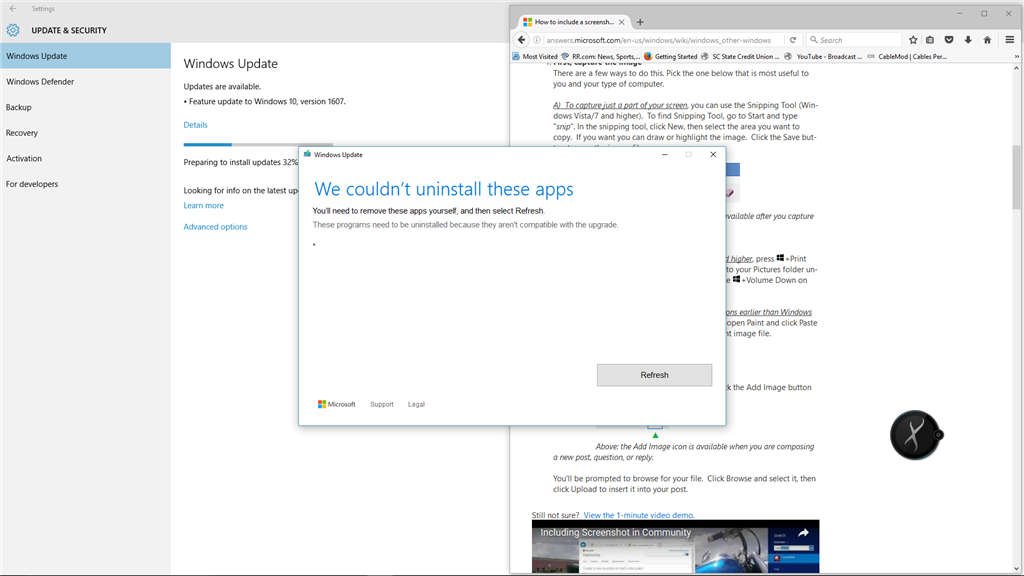Click the 'Updates are available.' text

(x=222, y=86)
